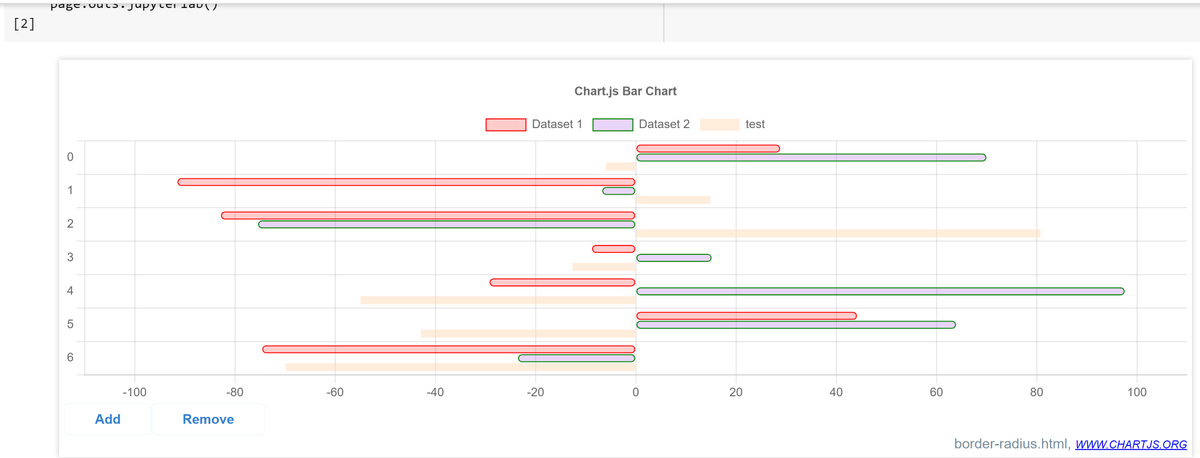Toggle Dataset 2 green legend swatch

pyautogui.click(x=613, y=125)
